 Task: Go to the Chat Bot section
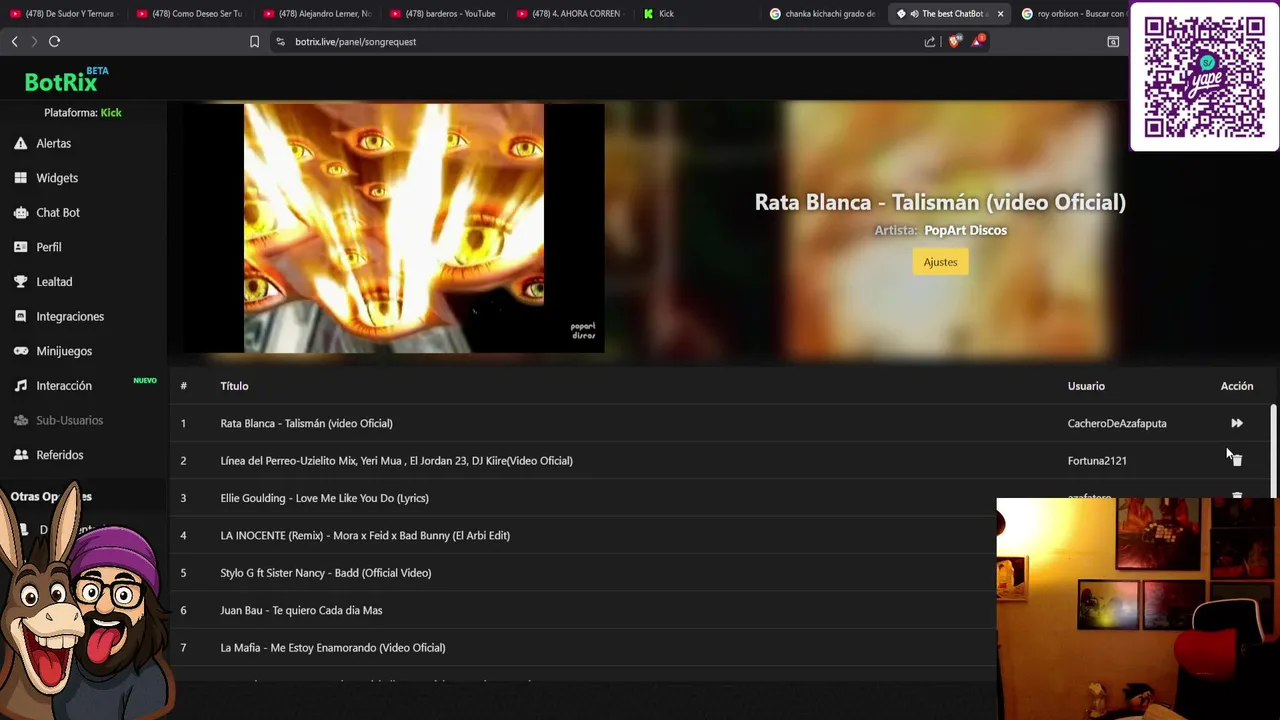(x=58, y=212)
